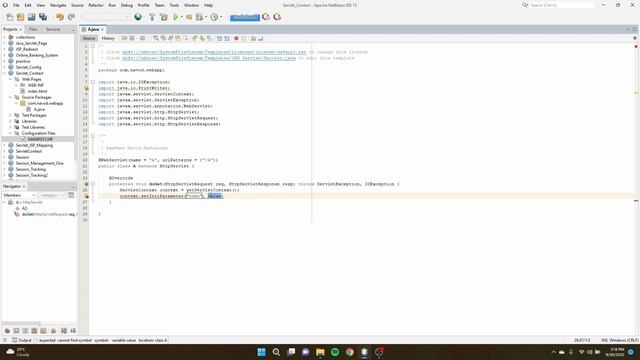Image resolution: width=640 pixels, height=360 pixels.
Task: Click the Debug Project icon
Action: point(189,17)
